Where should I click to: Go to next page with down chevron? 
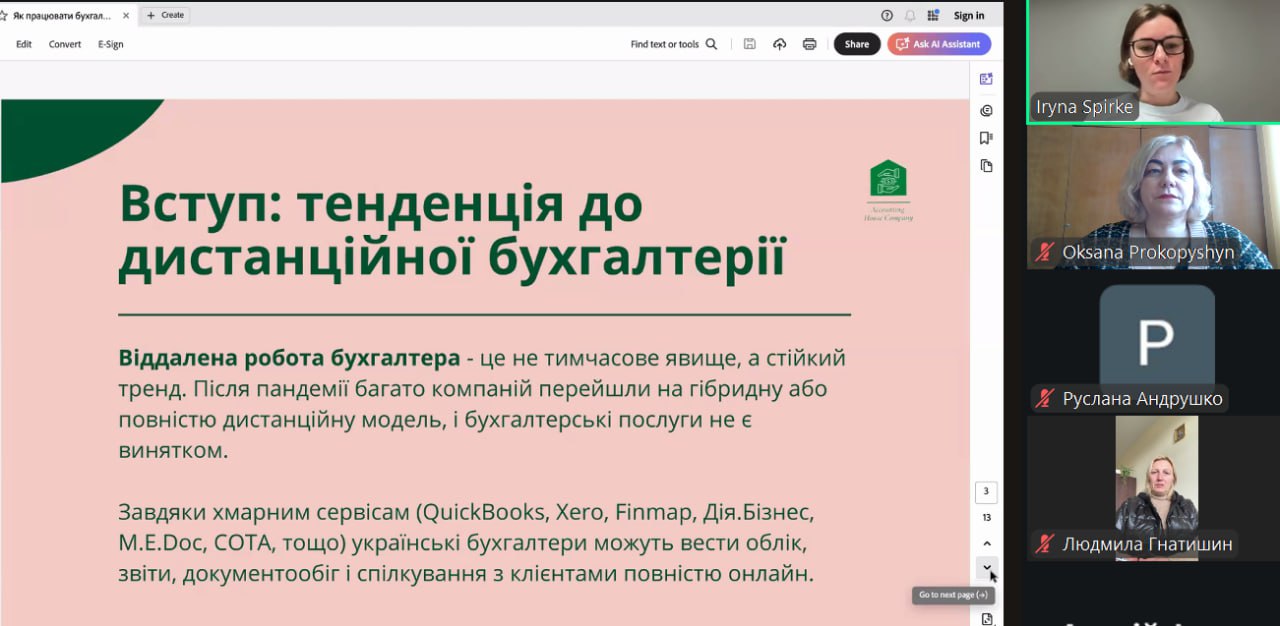tap(987, 568)
